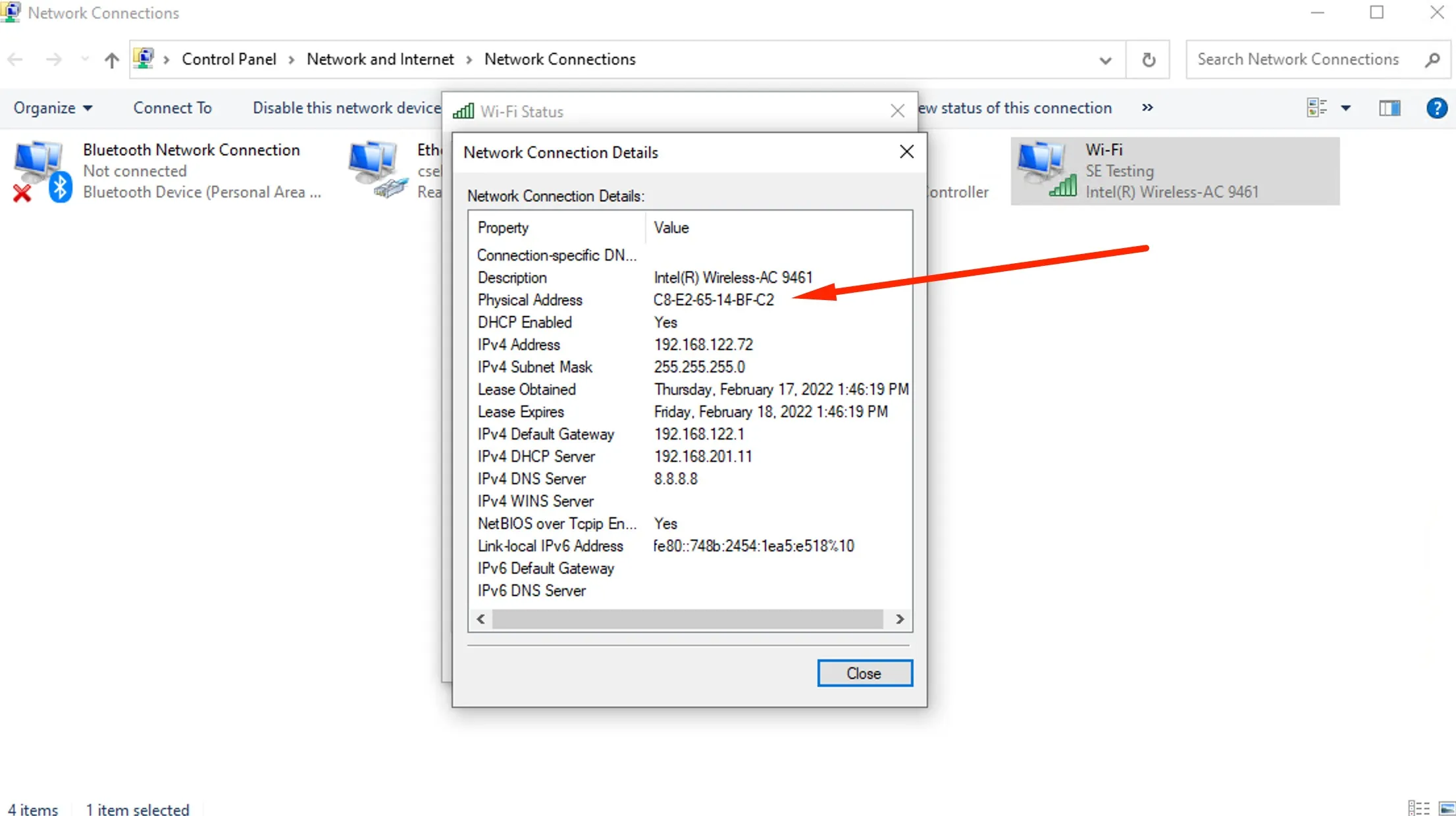The width and height of the screenshot is (1456, 816).
Task: Click the scroll right arrow in details list
Action: click(x=900, y=619)
